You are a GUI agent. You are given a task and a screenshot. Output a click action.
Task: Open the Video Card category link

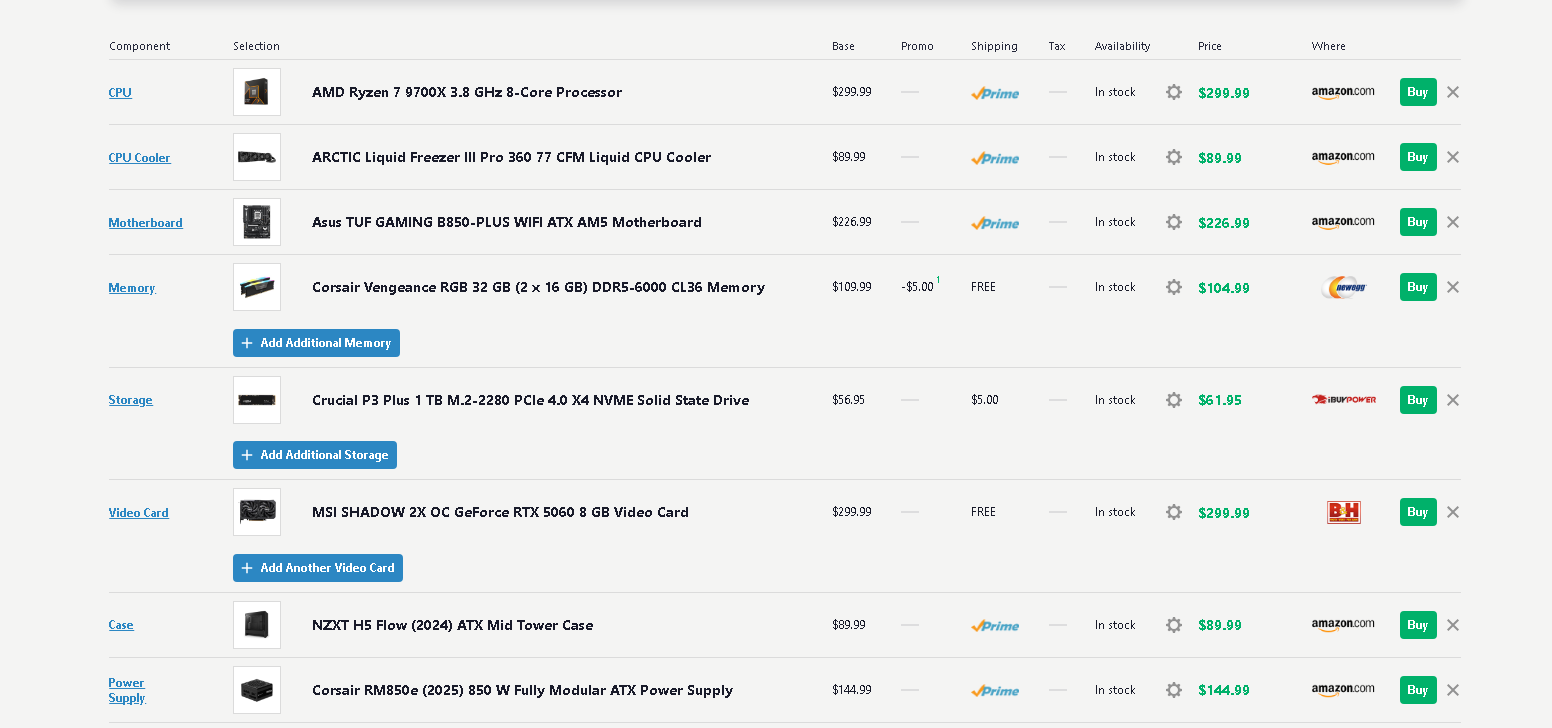(x=139, y=513)
